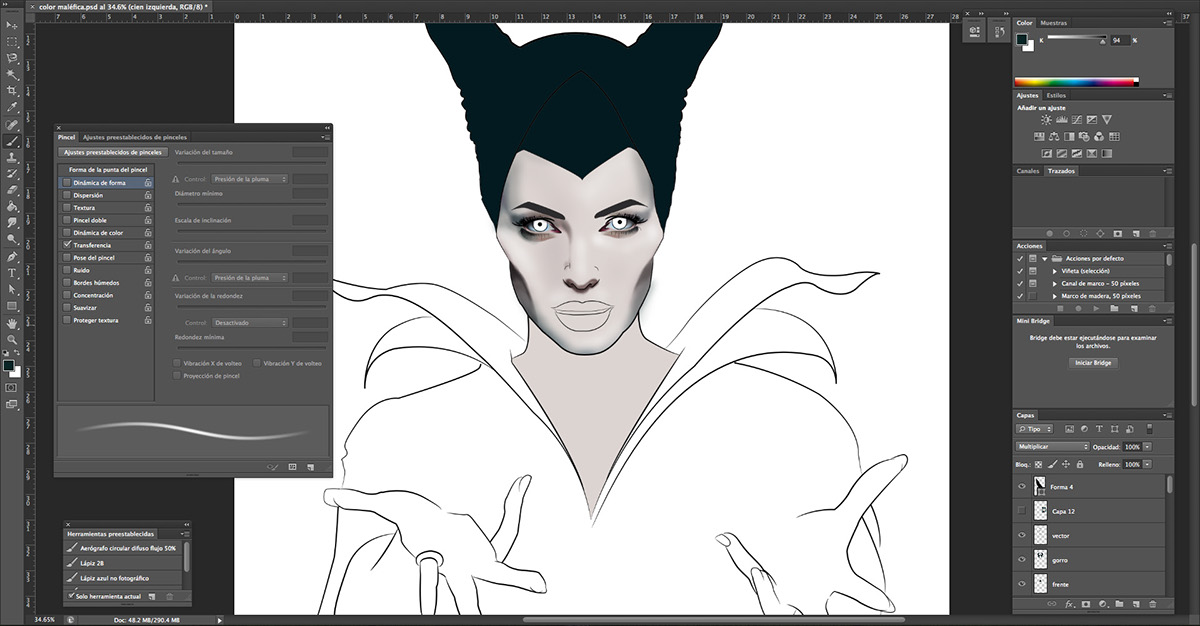Select the Eraser tool

[x=12, y=190]
